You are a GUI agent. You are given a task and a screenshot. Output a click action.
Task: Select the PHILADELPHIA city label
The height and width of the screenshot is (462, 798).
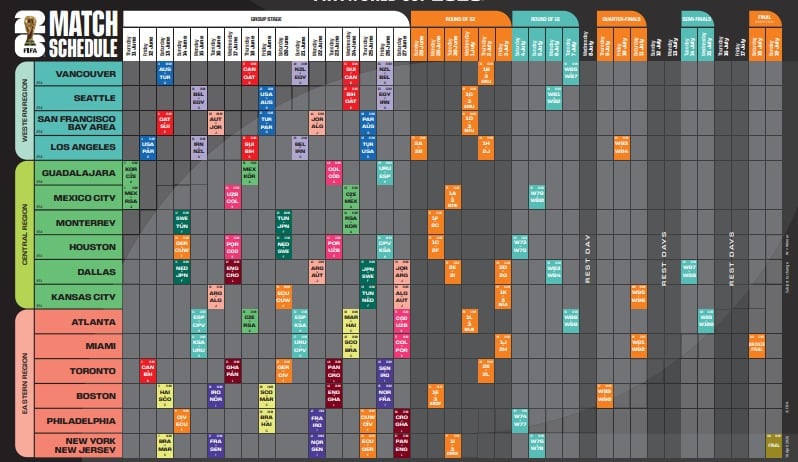coord(78,421)
